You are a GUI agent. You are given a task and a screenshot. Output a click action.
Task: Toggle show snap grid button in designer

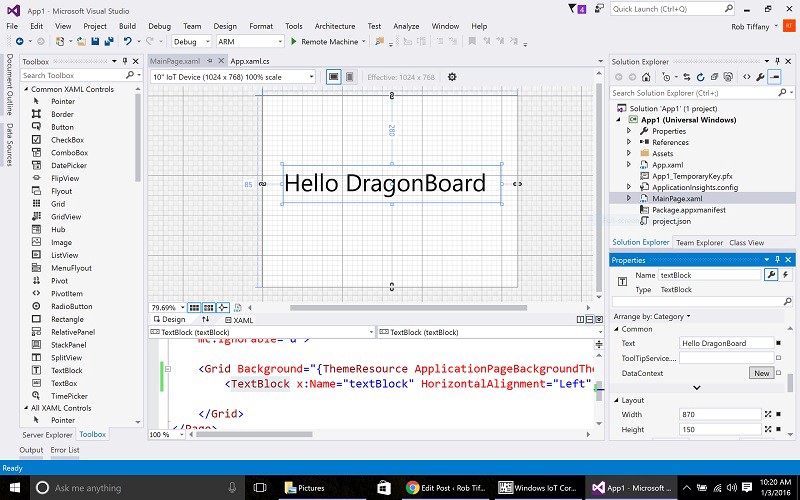pos(195,307)
